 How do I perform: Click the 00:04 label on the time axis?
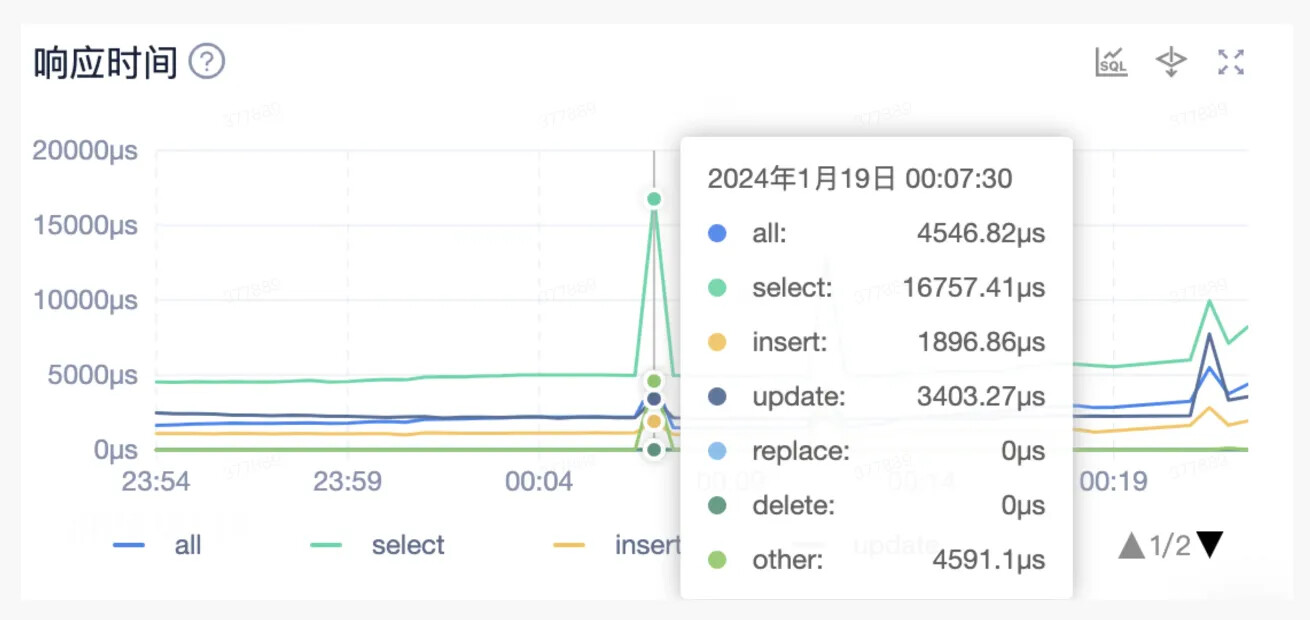pos(539,482)
